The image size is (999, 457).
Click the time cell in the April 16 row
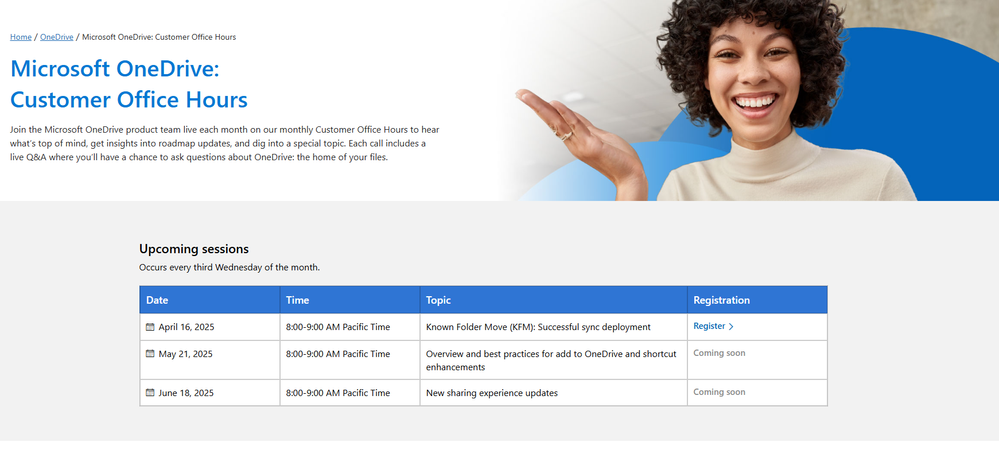pyautogui.click(x=350, y=327)
